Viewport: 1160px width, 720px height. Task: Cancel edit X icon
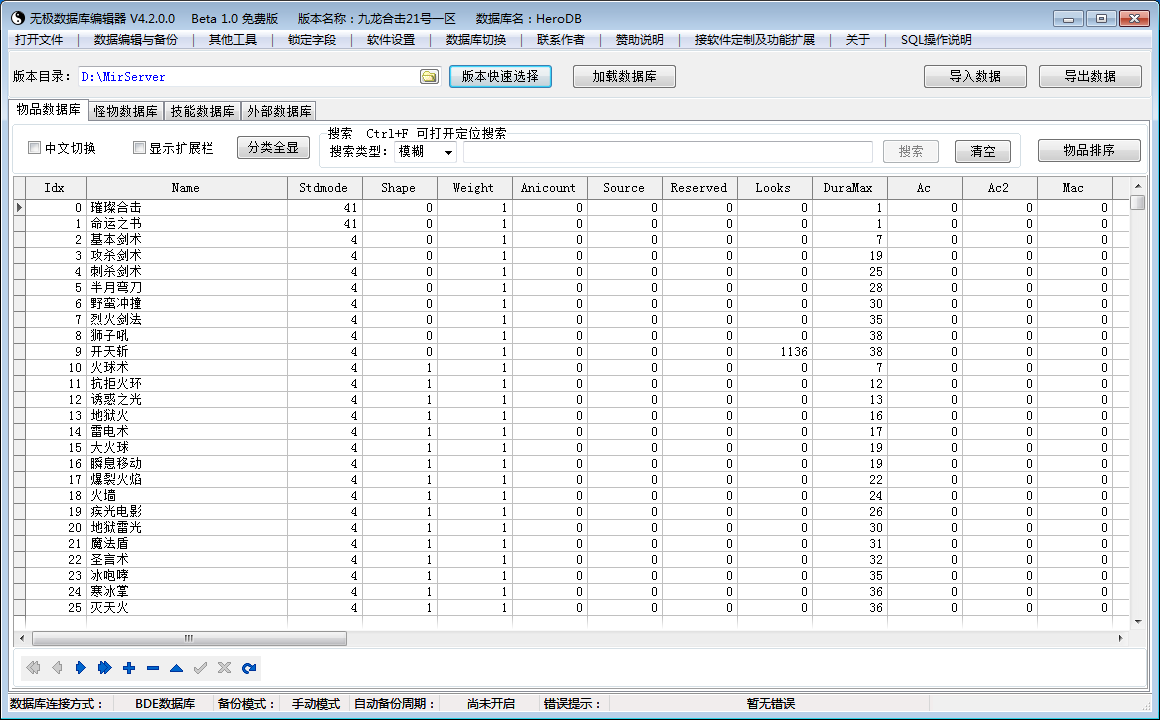pos(224,668)
